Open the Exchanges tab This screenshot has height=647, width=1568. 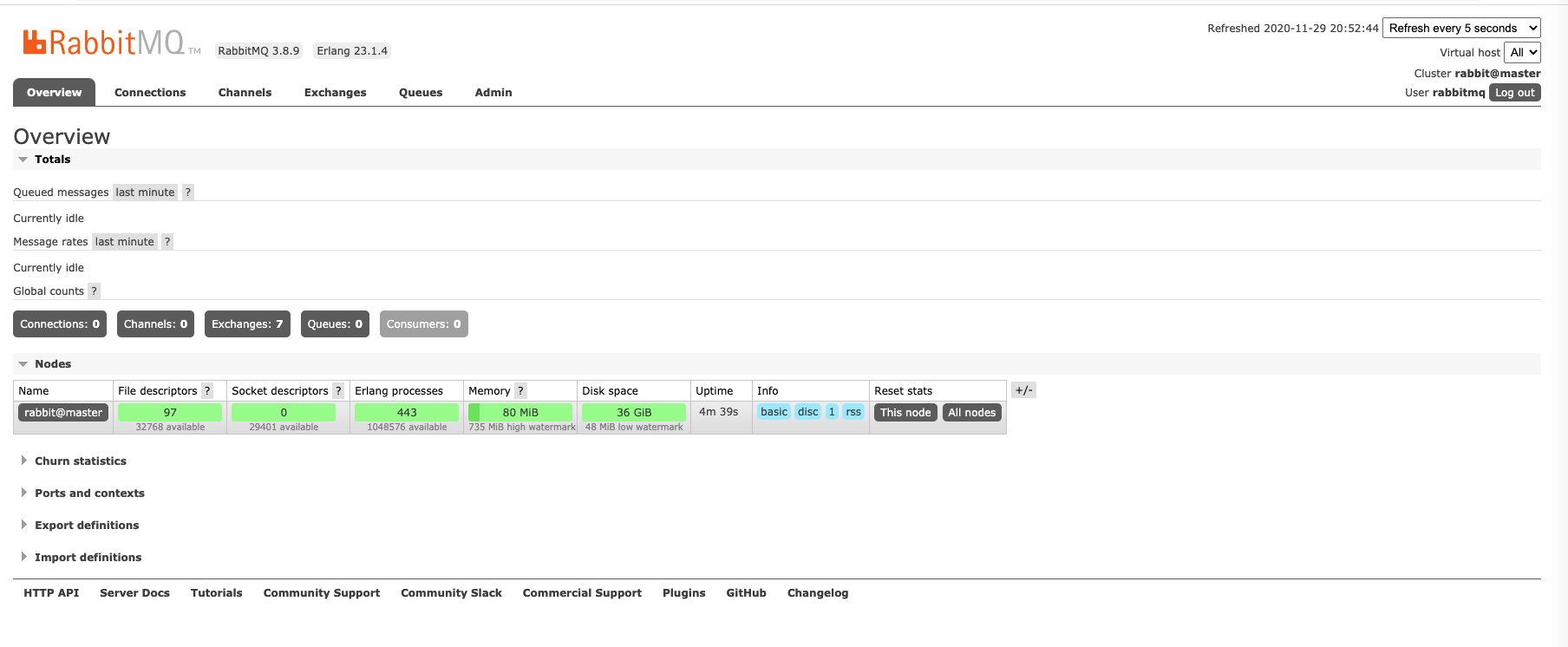point(335,93)
